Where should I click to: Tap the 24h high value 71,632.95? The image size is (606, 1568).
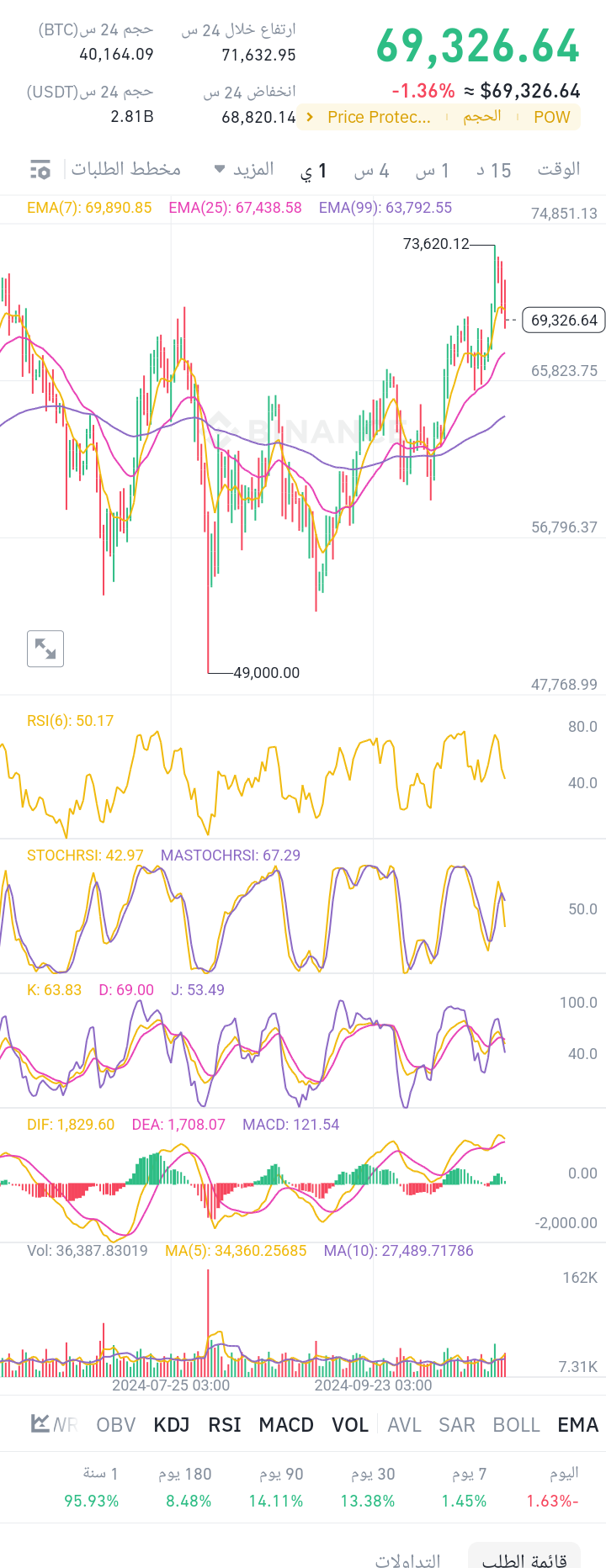pos(258,56)
